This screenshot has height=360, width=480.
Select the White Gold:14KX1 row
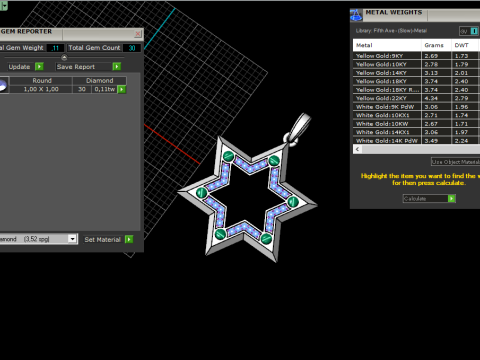point(416,132)
